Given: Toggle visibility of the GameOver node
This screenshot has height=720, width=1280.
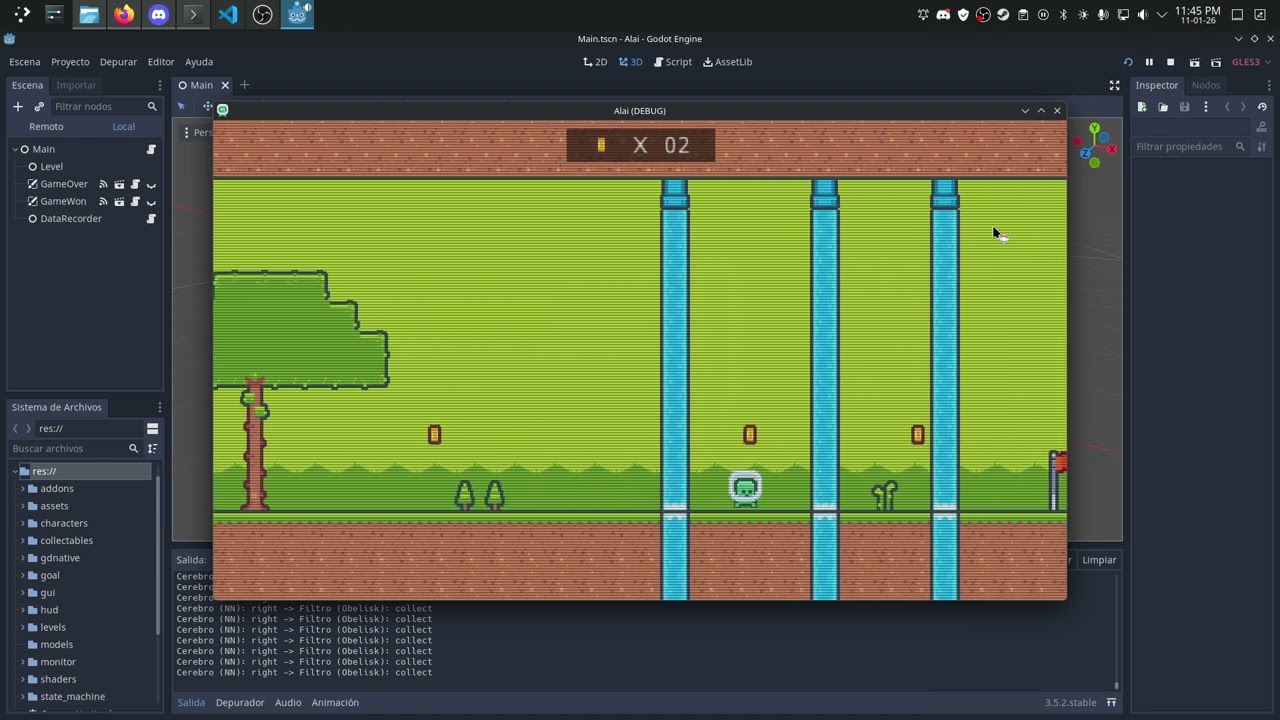Looking at the screenshot, I should click(x=151, y=184).
